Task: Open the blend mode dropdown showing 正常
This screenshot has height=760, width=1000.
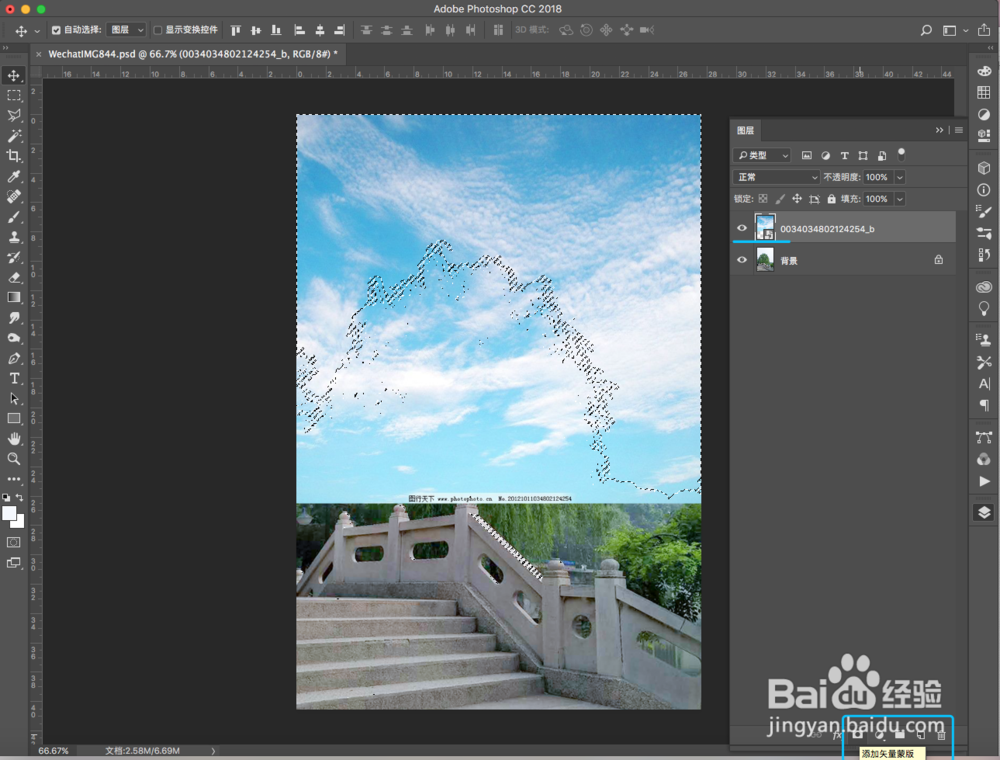Action: coord(776,177)
